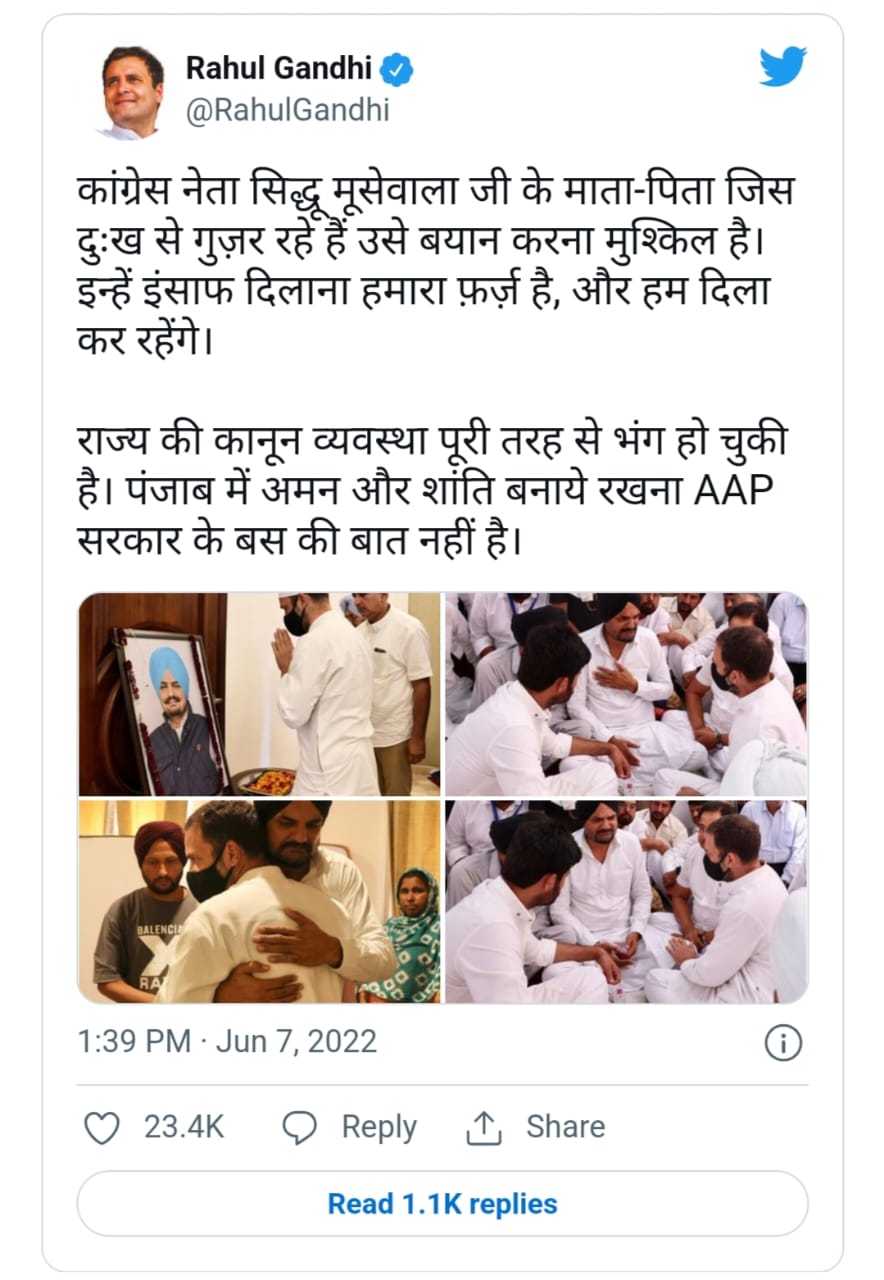Click the 23.4K likes count

(184, 1127)
